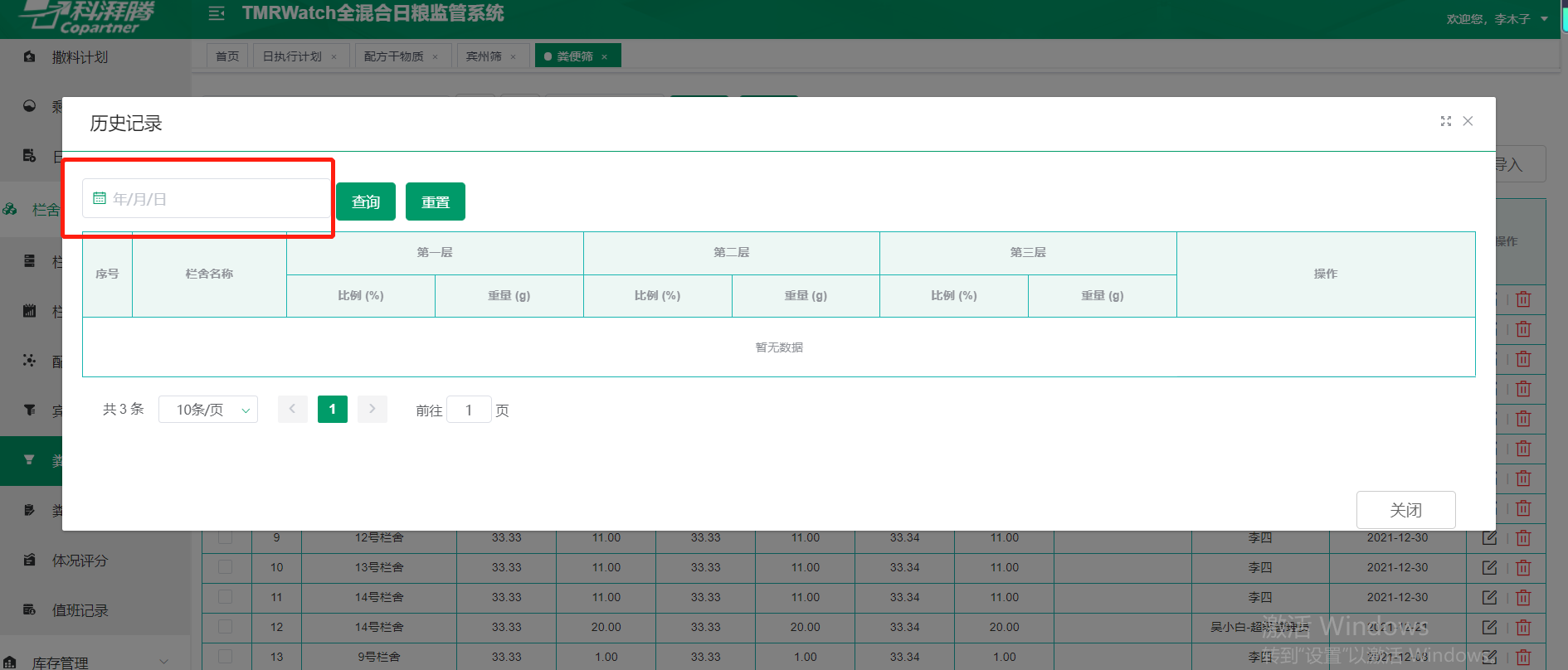Click the green 查询 button
This screenshot has width=1568, height=670.
(x=366, y=201)
